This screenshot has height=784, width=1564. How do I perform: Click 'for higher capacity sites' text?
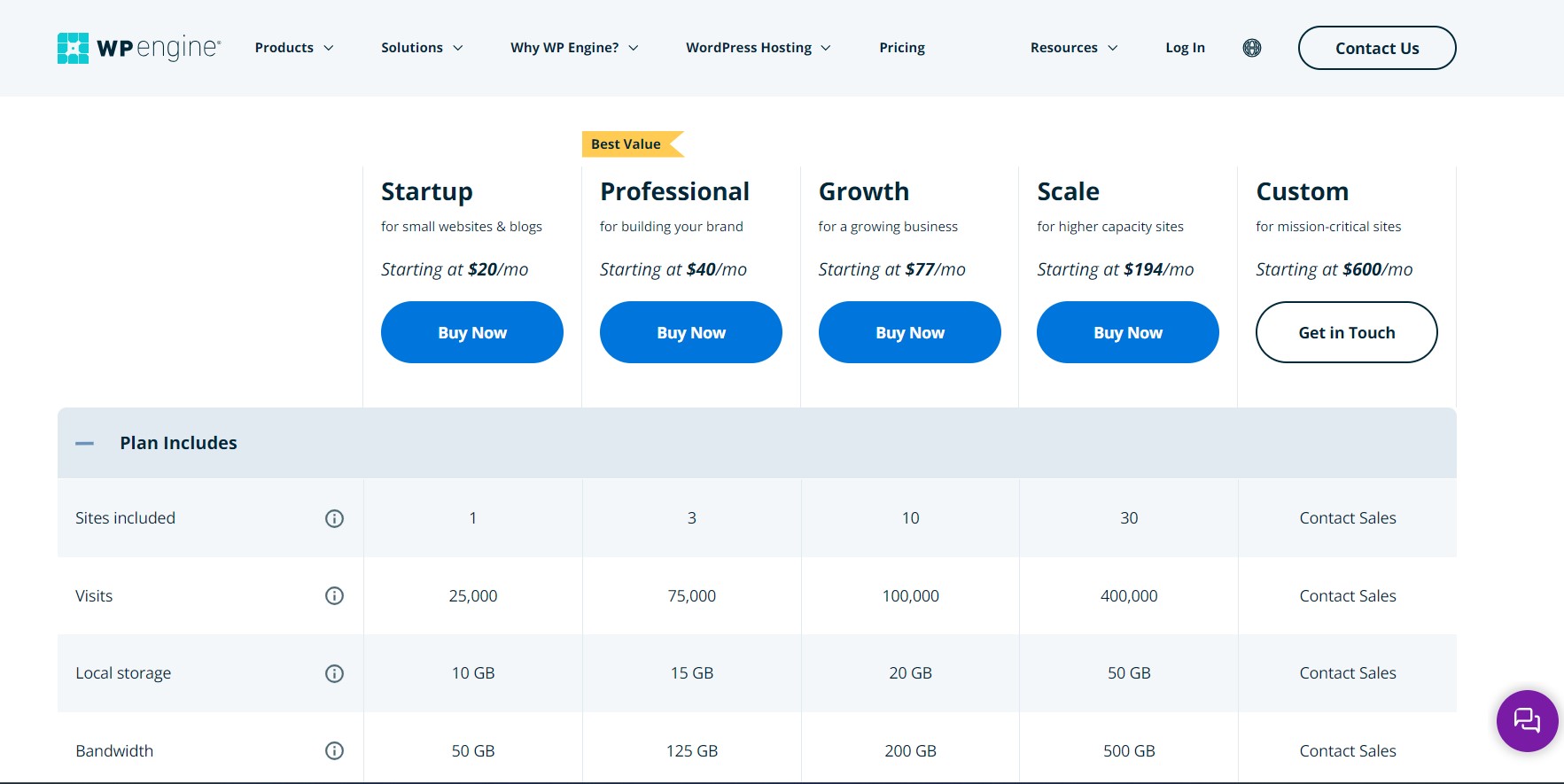[1110, 227]
